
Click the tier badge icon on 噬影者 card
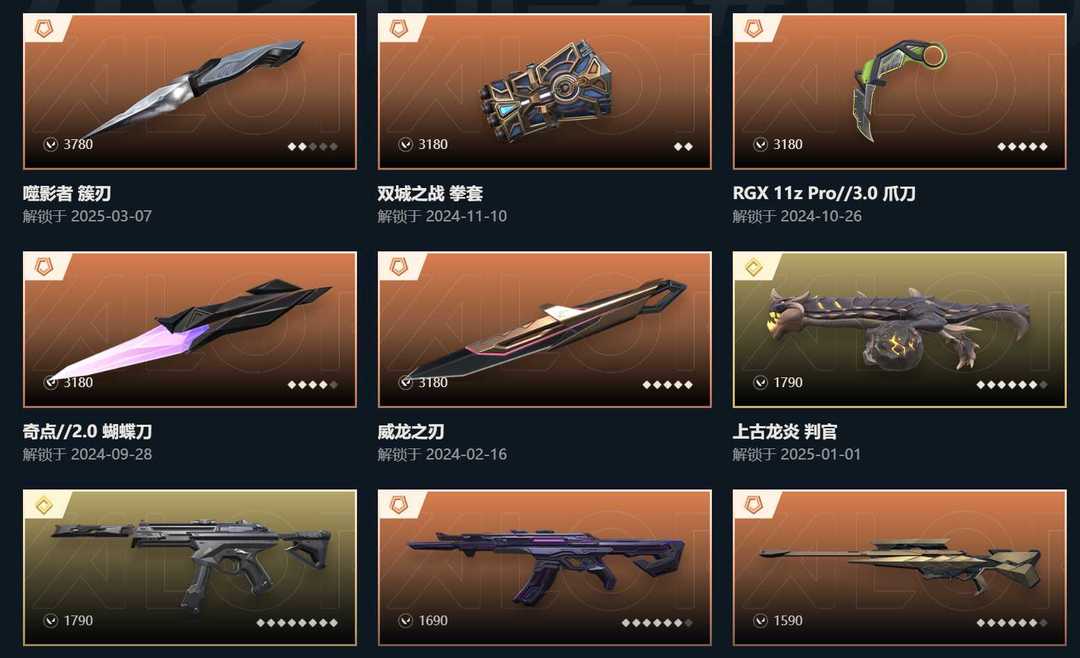(44, 29)
